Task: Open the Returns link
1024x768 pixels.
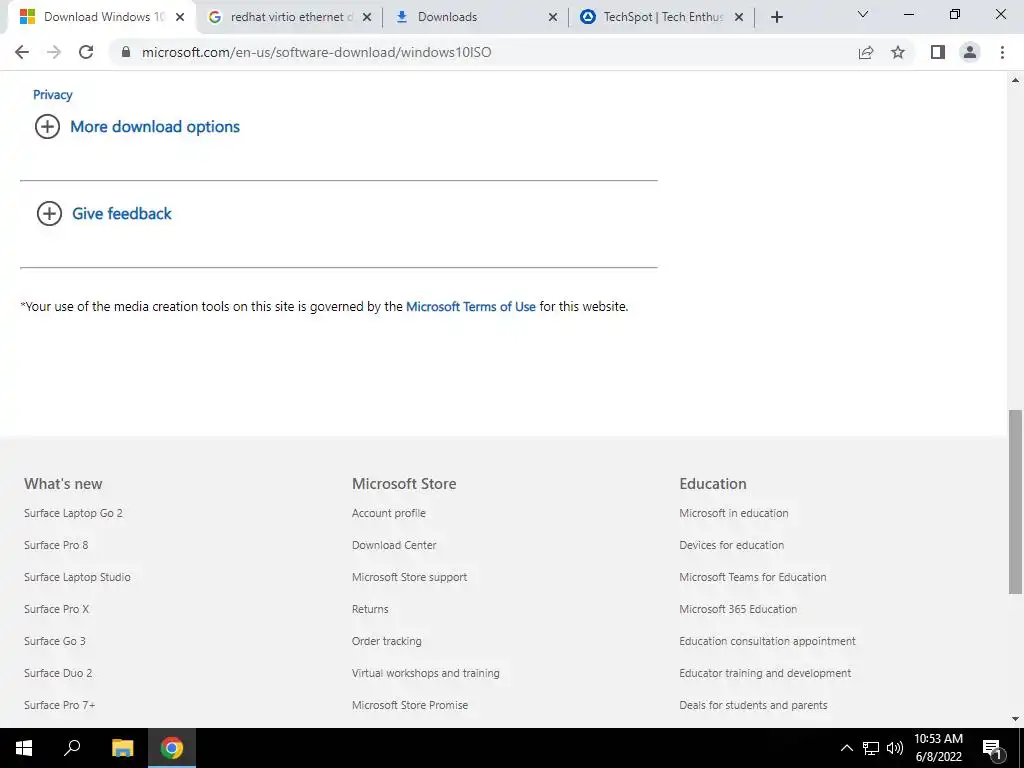Action: coord(370,609)
